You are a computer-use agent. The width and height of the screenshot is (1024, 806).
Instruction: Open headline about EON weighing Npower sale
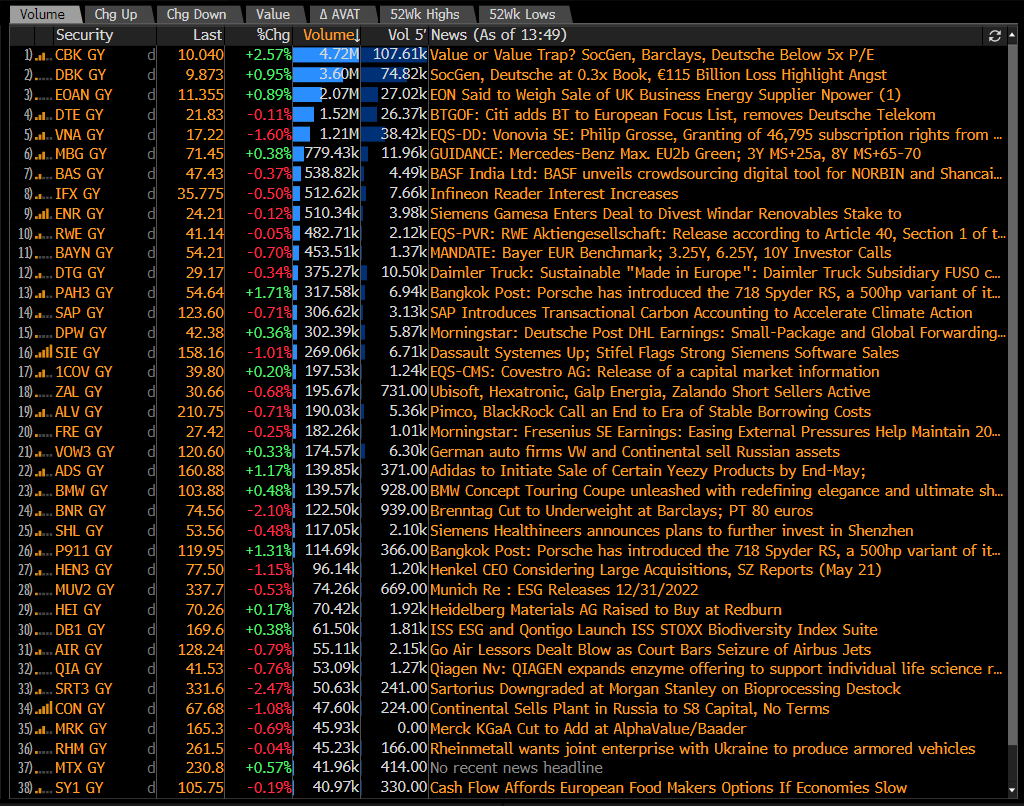665,95
